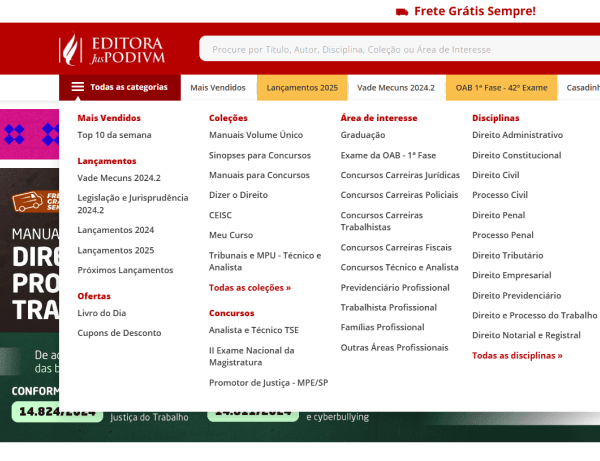The width and height of the screenshot is (600, 461).
Task: Select Previdenciário Profissional
Action: (395, 288)
